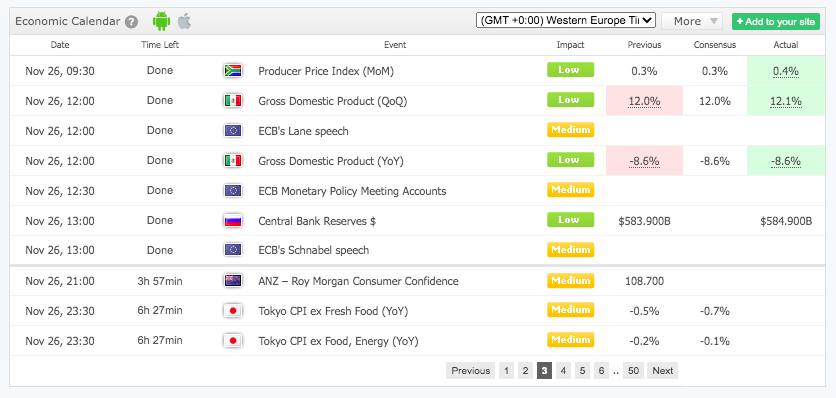Open ANZ – Roy Morgan Consumer Confidence event
The height and width of the screenshot is (398, 836).
click(x=358, y=281)
